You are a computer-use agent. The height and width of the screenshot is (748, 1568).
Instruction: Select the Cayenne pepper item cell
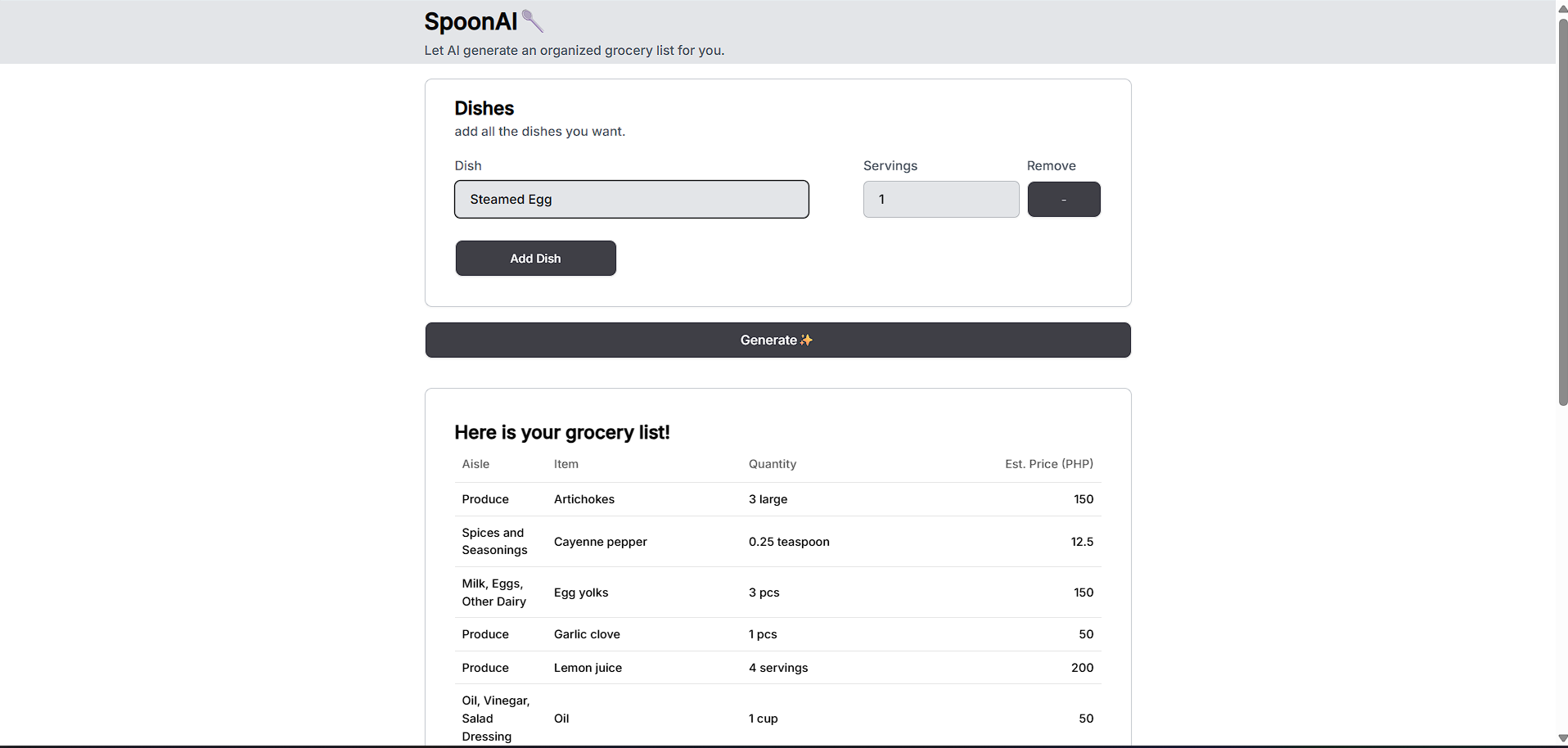[x=601, y=542]
